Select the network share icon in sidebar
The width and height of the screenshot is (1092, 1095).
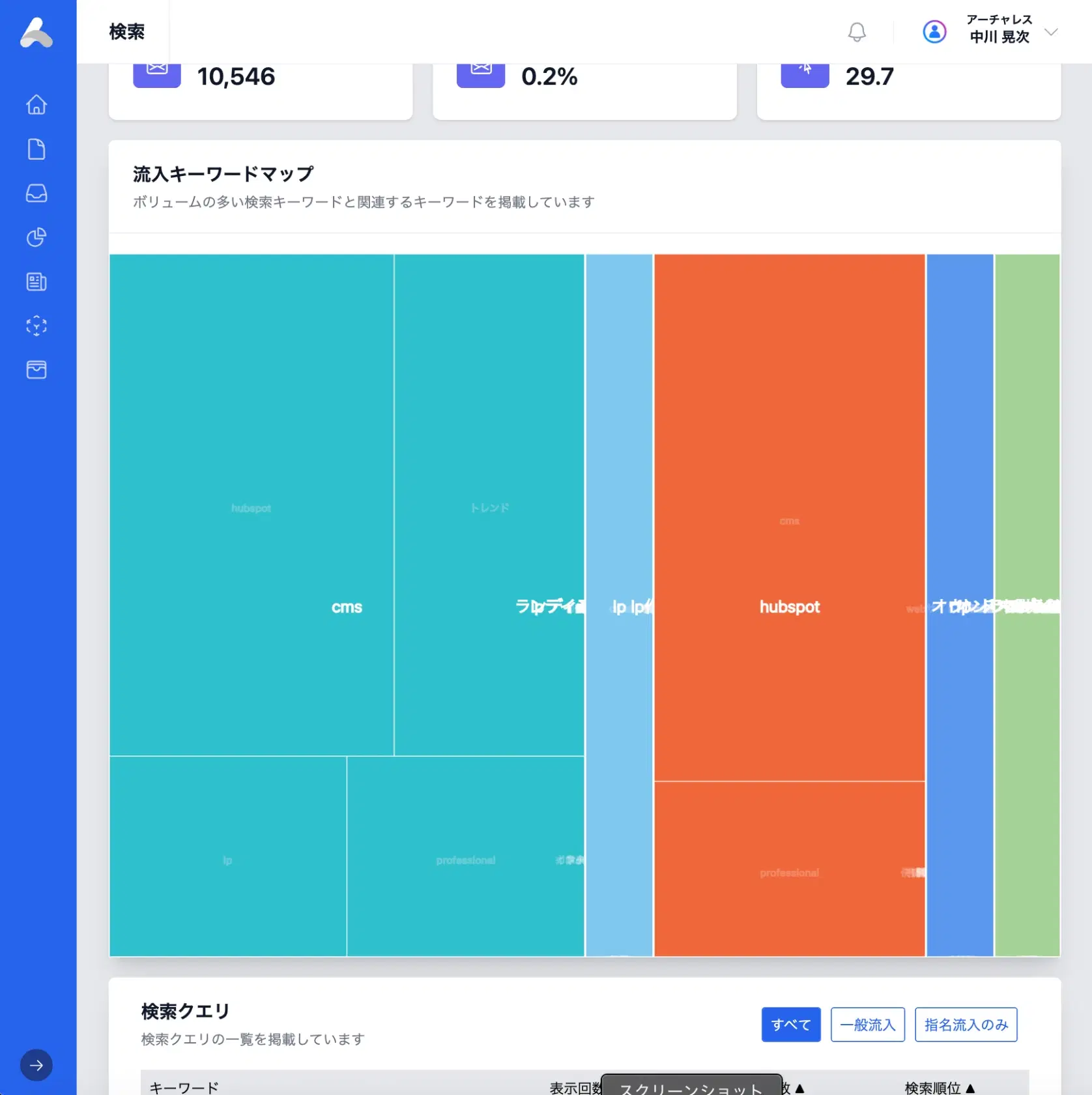(36, 326)
